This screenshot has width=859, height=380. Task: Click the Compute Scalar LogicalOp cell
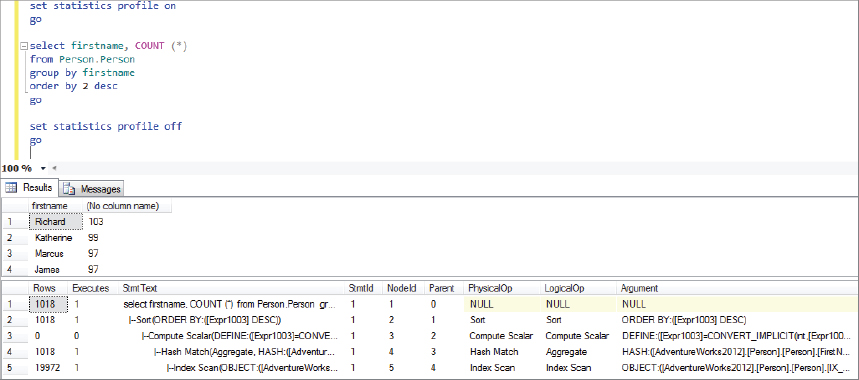[578, 336]
